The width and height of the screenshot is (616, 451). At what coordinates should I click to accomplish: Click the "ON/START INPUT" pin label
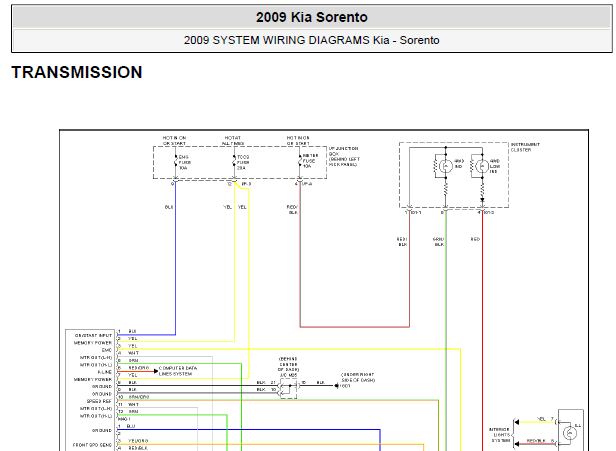[x=94, y=336]
